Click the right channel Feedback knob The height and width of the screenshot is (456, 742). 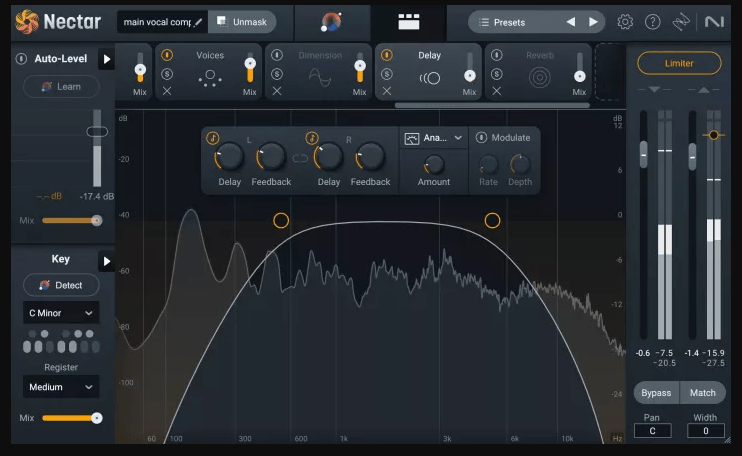pyautogui.click(x=371, y=158)
